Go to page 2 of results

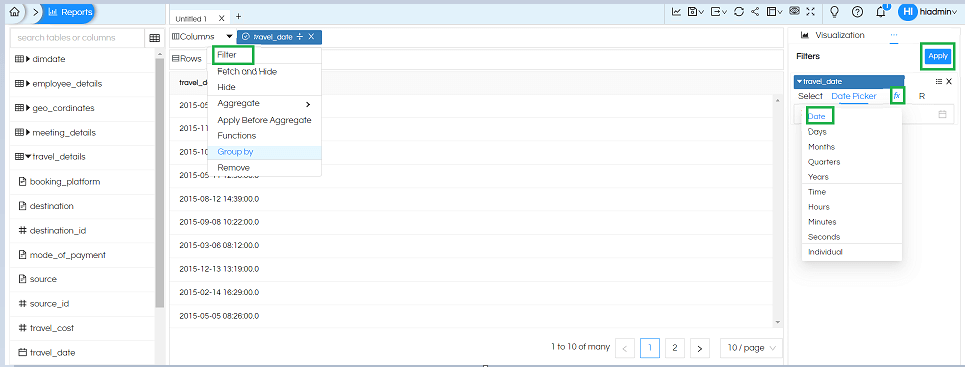click(675, 348)
